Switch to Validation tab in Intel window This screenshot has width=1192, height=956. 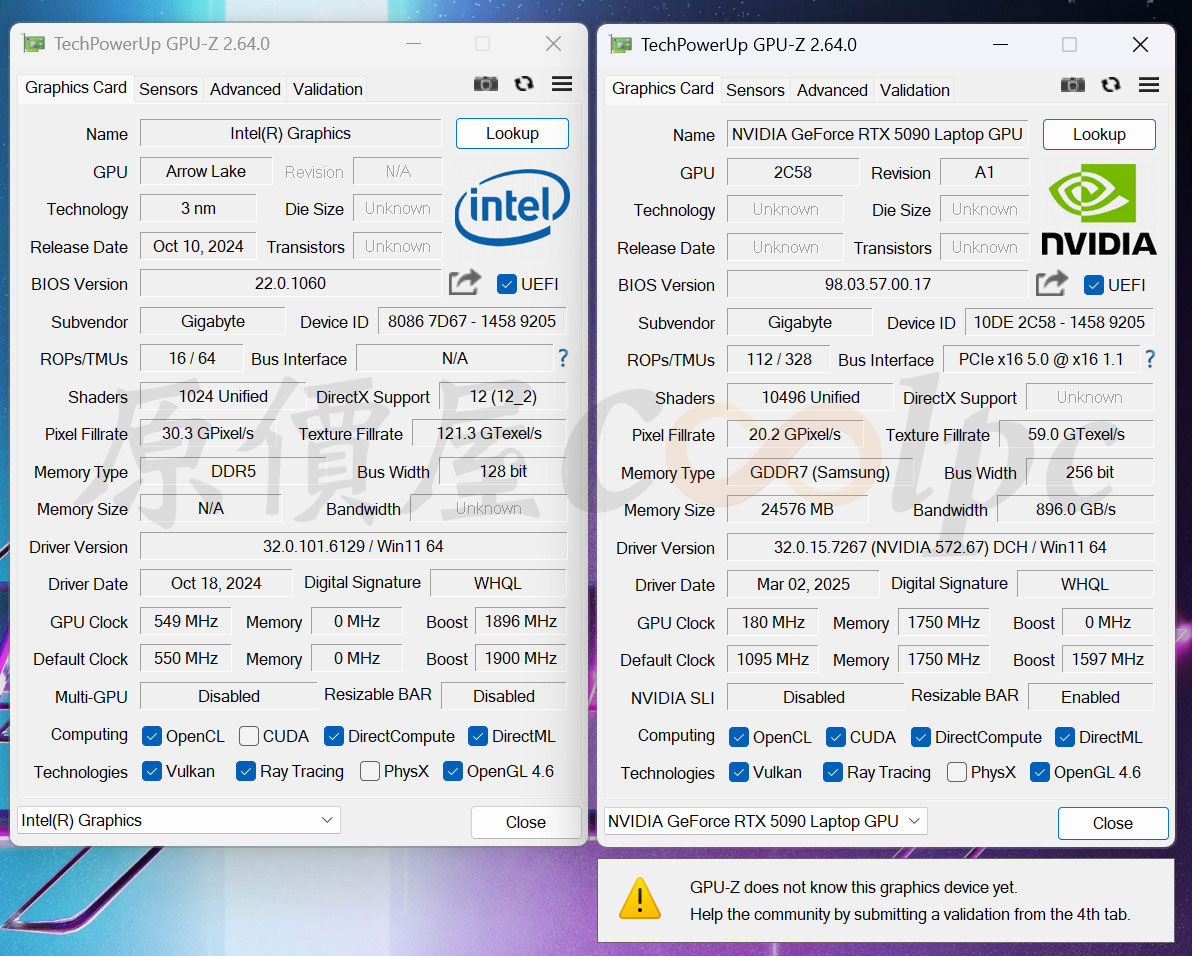pyautogui.click(x=328, y=89)
